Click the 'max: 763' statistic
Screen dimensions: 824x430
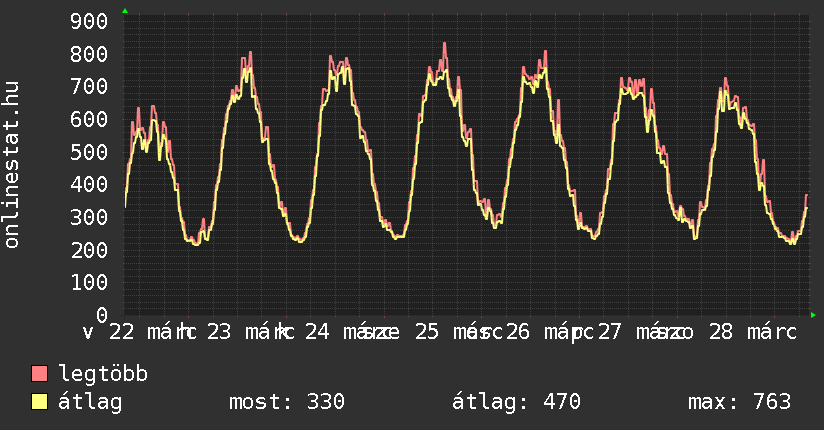(x=739, y=402)
